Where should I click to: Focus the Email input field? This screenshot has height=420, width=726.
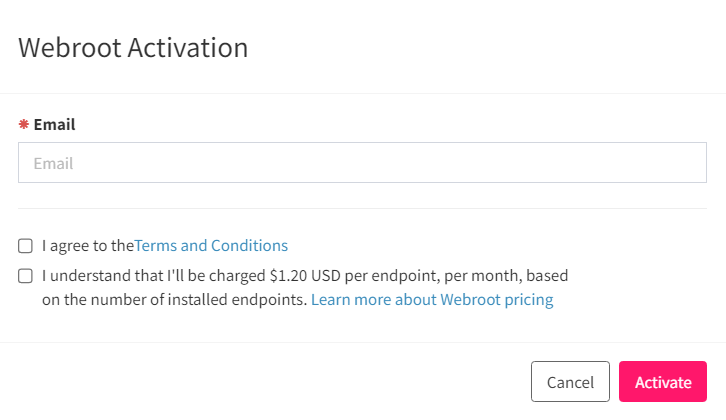(x=362, y=163)
